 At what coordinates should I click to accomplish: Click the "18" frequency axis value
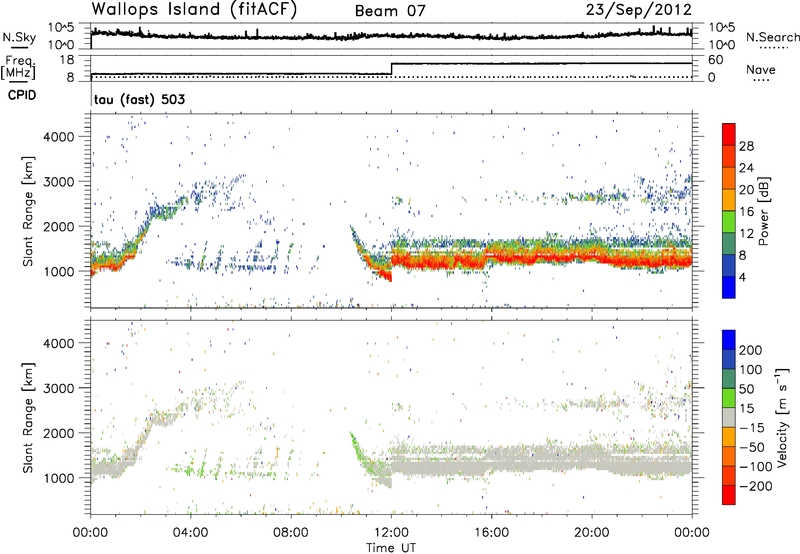[x=67, y=60]
